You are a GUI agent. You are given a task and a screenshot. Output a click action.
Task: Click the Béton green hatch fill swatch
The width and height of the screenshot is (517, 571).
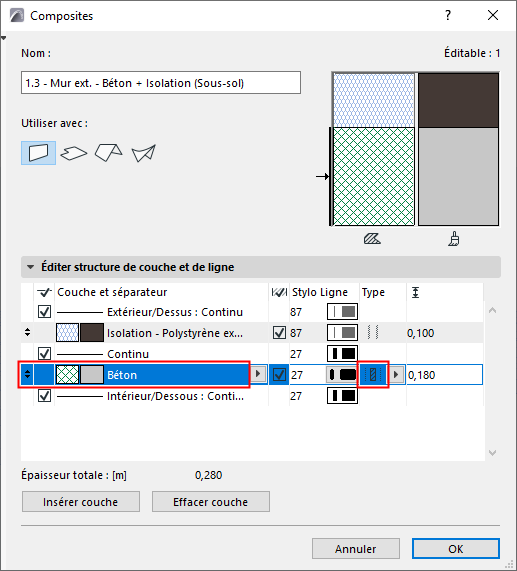(67, 374)
